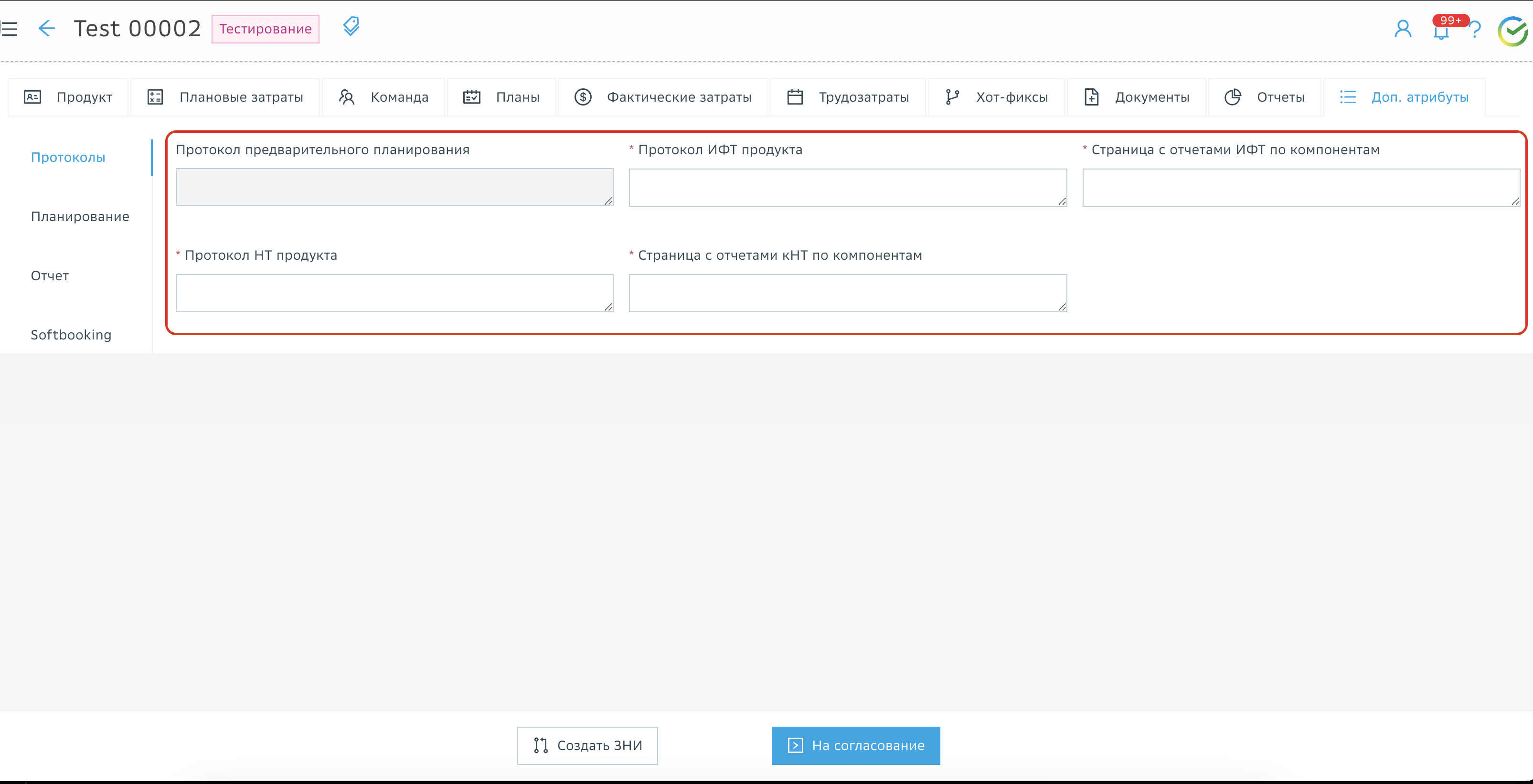1533x784 pixels.
Task: Open the Хот-фиксы tab
Action: pyautogui.click(x=997, y=97)
